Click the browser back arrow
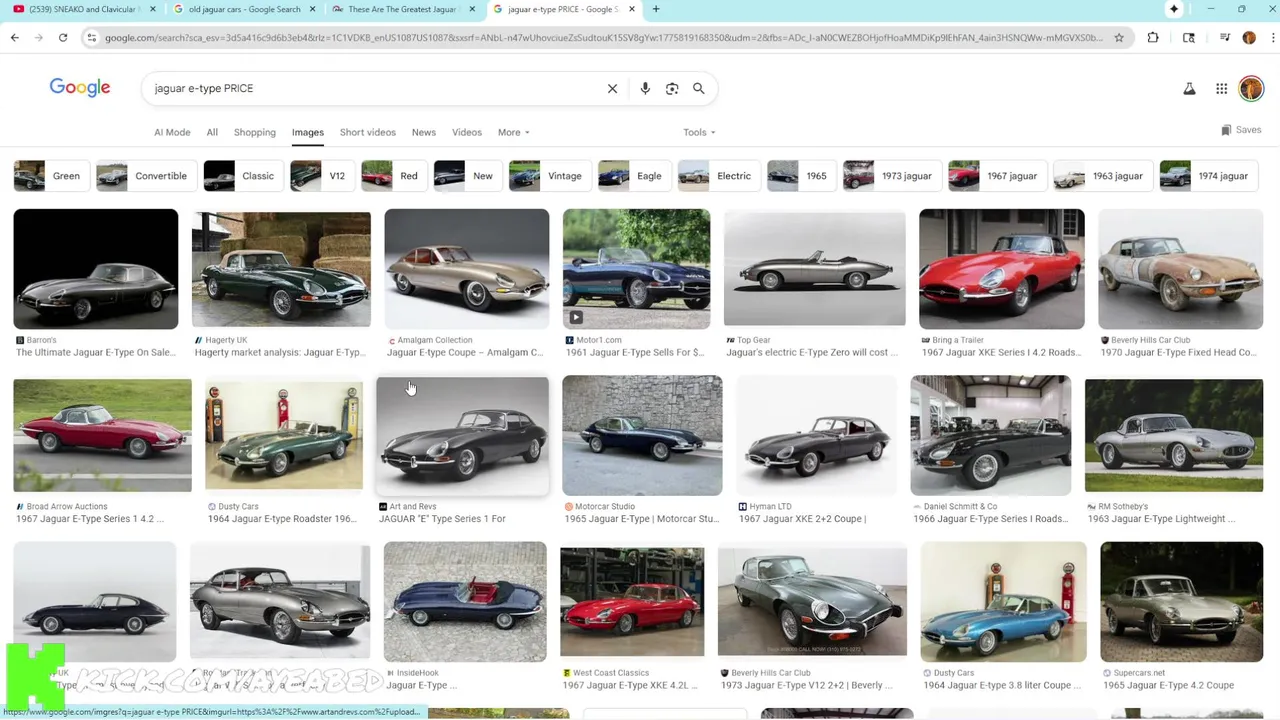 14,38
